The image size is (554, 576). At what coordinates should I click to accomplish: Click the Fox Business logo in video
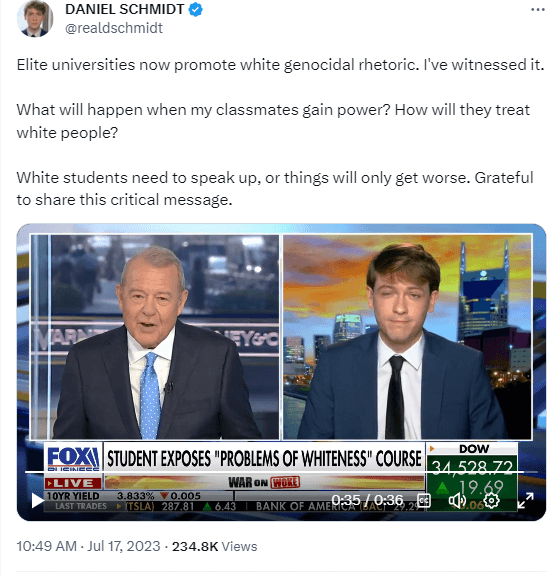point(73,458)
